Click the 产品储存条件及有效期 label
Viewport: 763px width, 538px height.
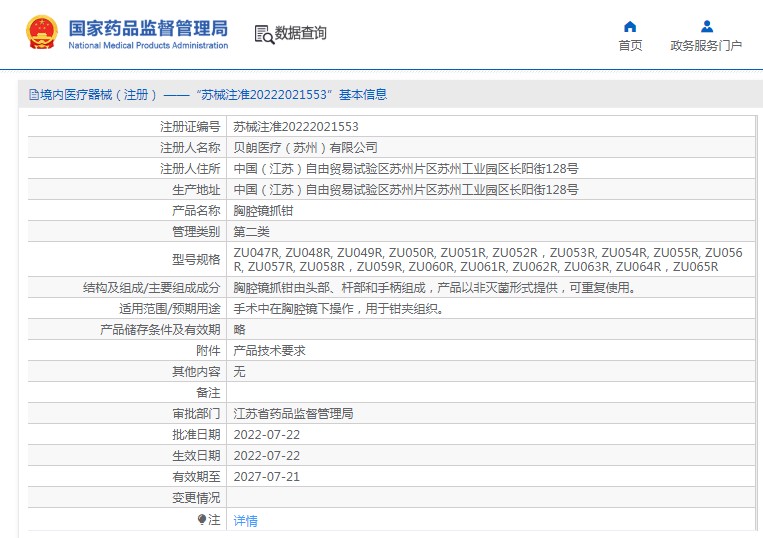[x=160, y=329]
